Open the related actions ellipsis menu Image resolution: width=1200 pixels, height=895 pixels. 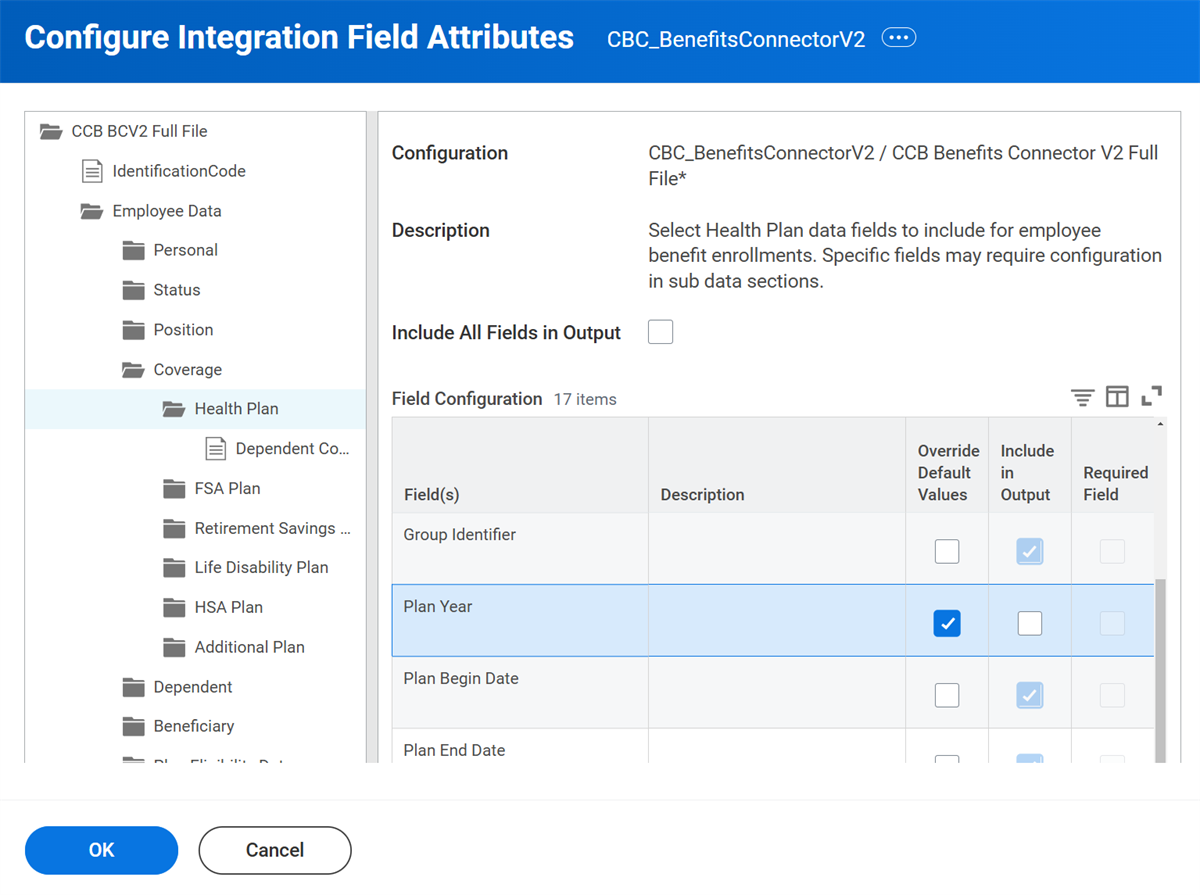pos(899,38)
